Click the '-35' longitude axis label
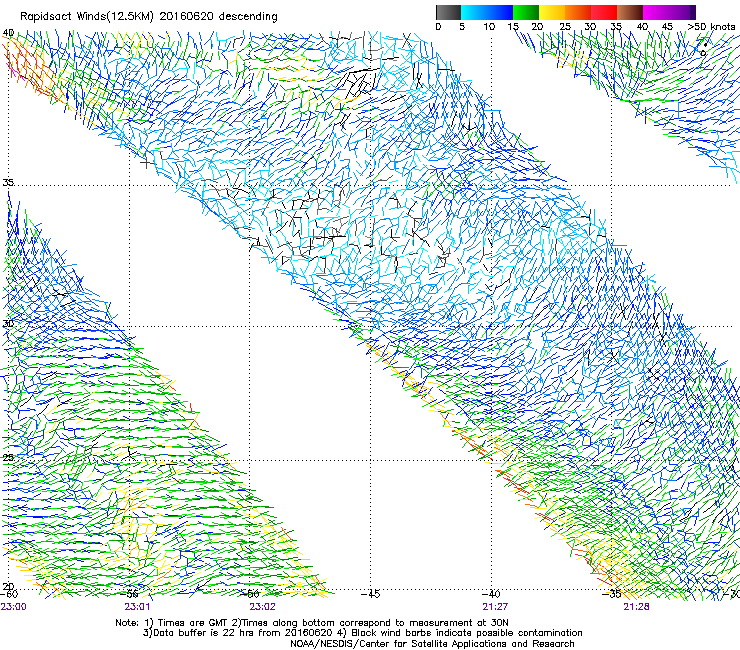 click(x=612, y=594)
